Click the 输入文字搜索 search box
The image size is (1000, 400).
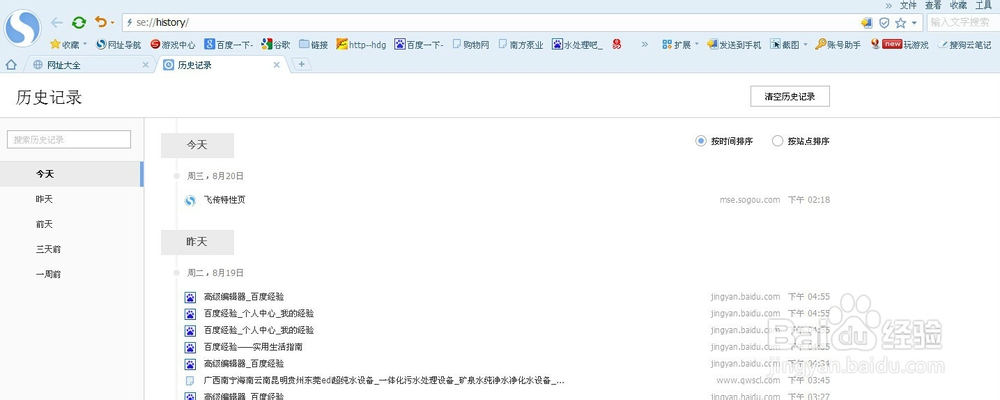(x=963, y=22)
